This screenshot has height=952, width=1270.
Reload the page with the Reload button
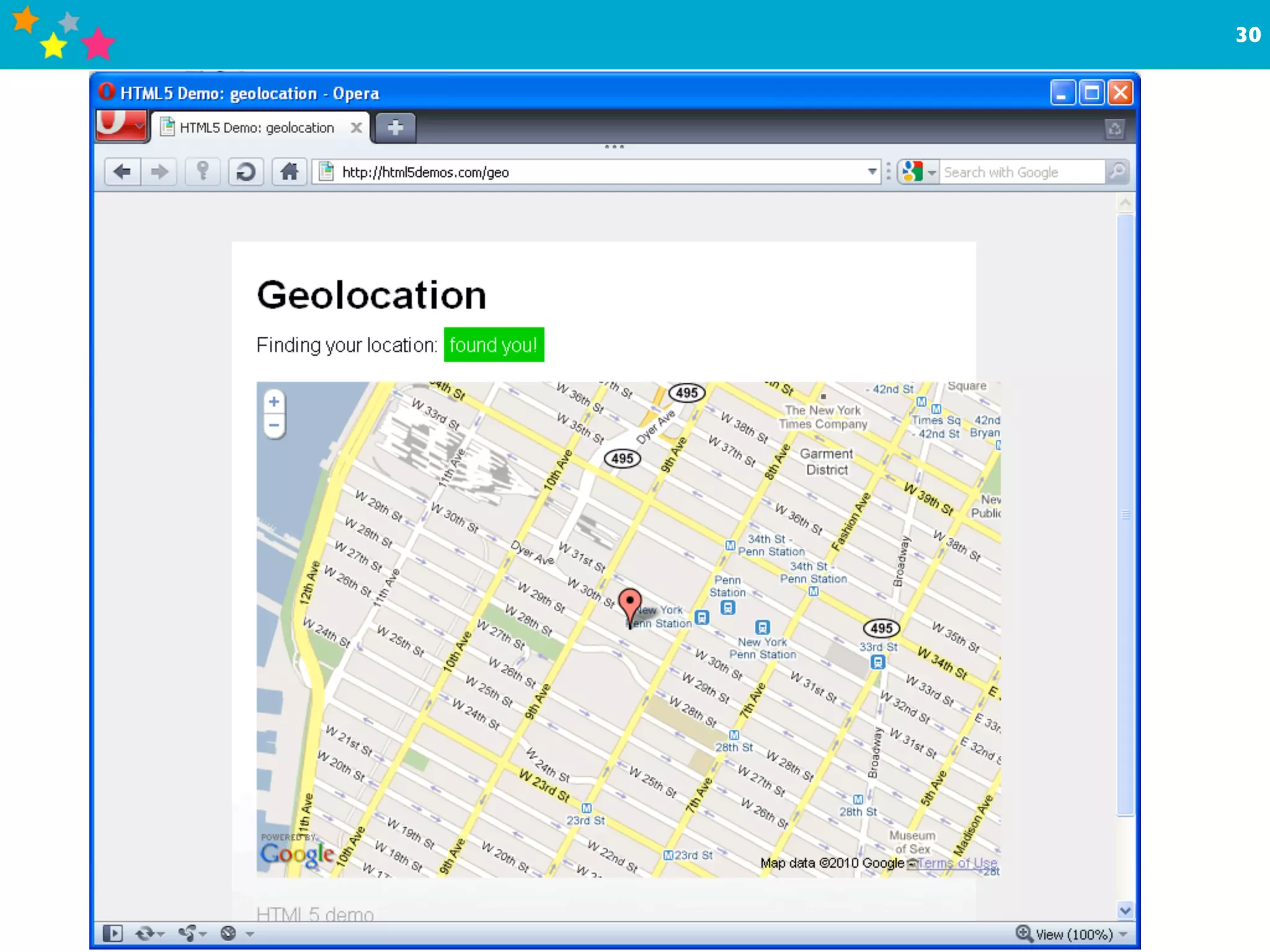(x=246, y=172)
